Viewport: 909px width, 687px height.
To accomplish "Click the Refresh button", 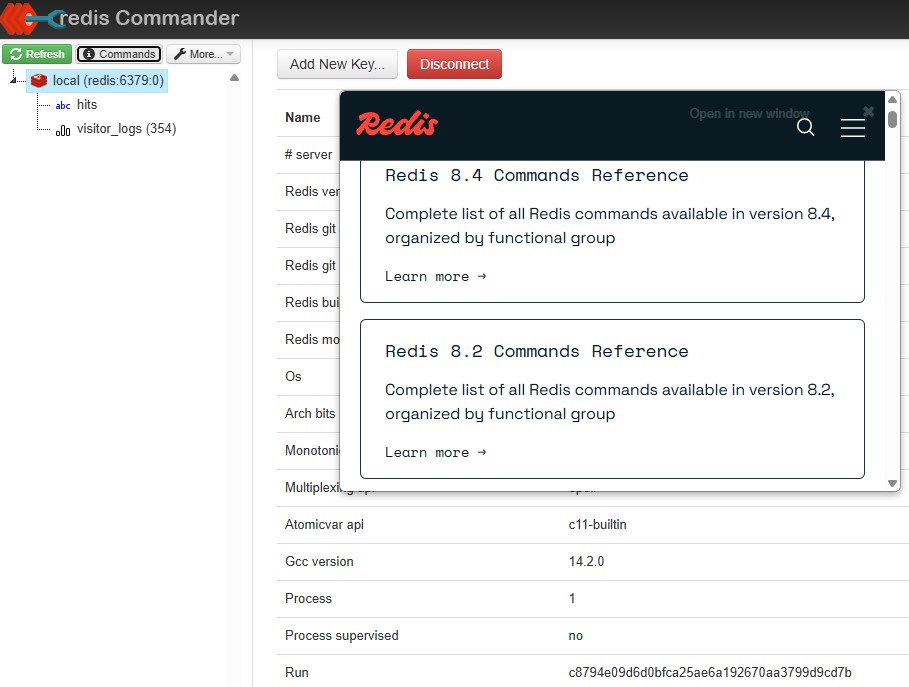I will point(37,54).
